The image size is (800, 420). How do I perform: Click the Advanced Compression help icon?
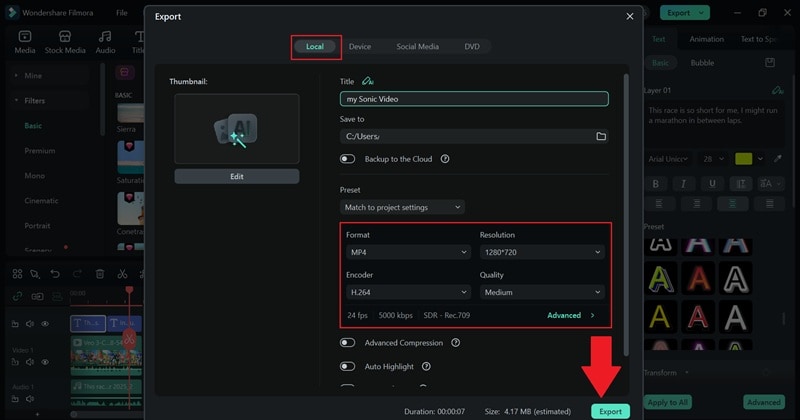(456, 342)
